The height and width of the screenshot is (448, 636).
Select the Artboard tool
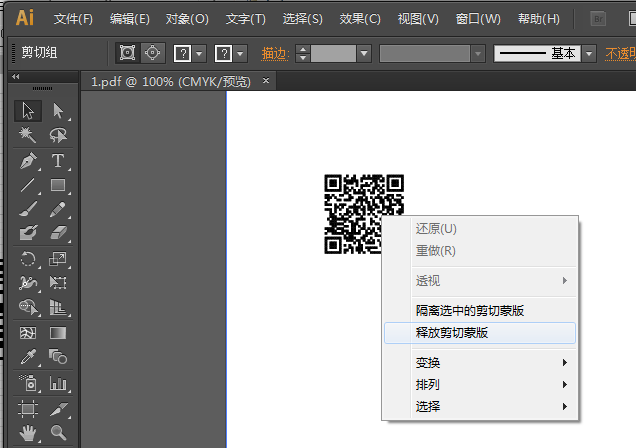pyautogui.click(x=28, y=409)
